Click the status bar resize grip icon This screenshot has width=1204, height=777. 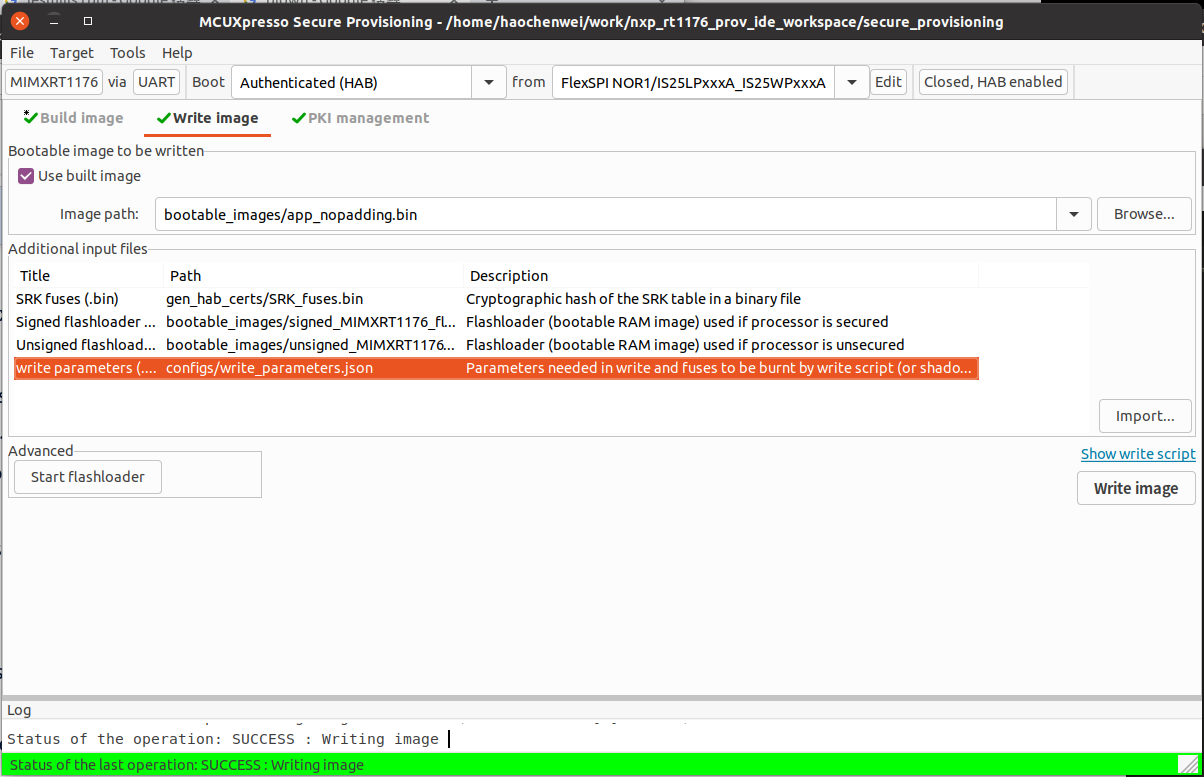tap(1188, 765)
